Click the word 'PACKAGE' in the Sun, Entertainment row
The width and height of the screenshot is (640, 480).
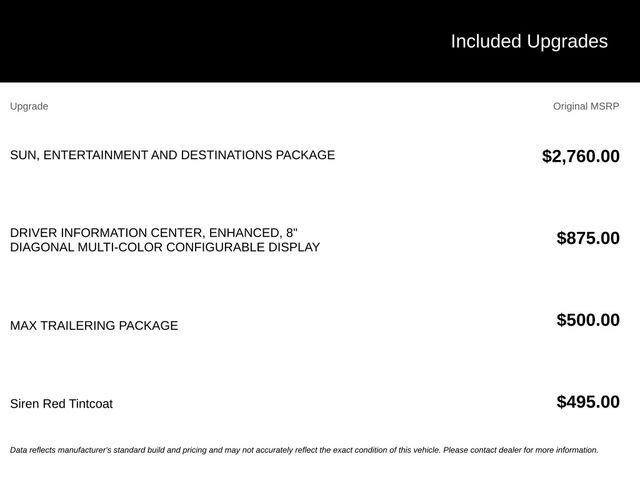305,155
